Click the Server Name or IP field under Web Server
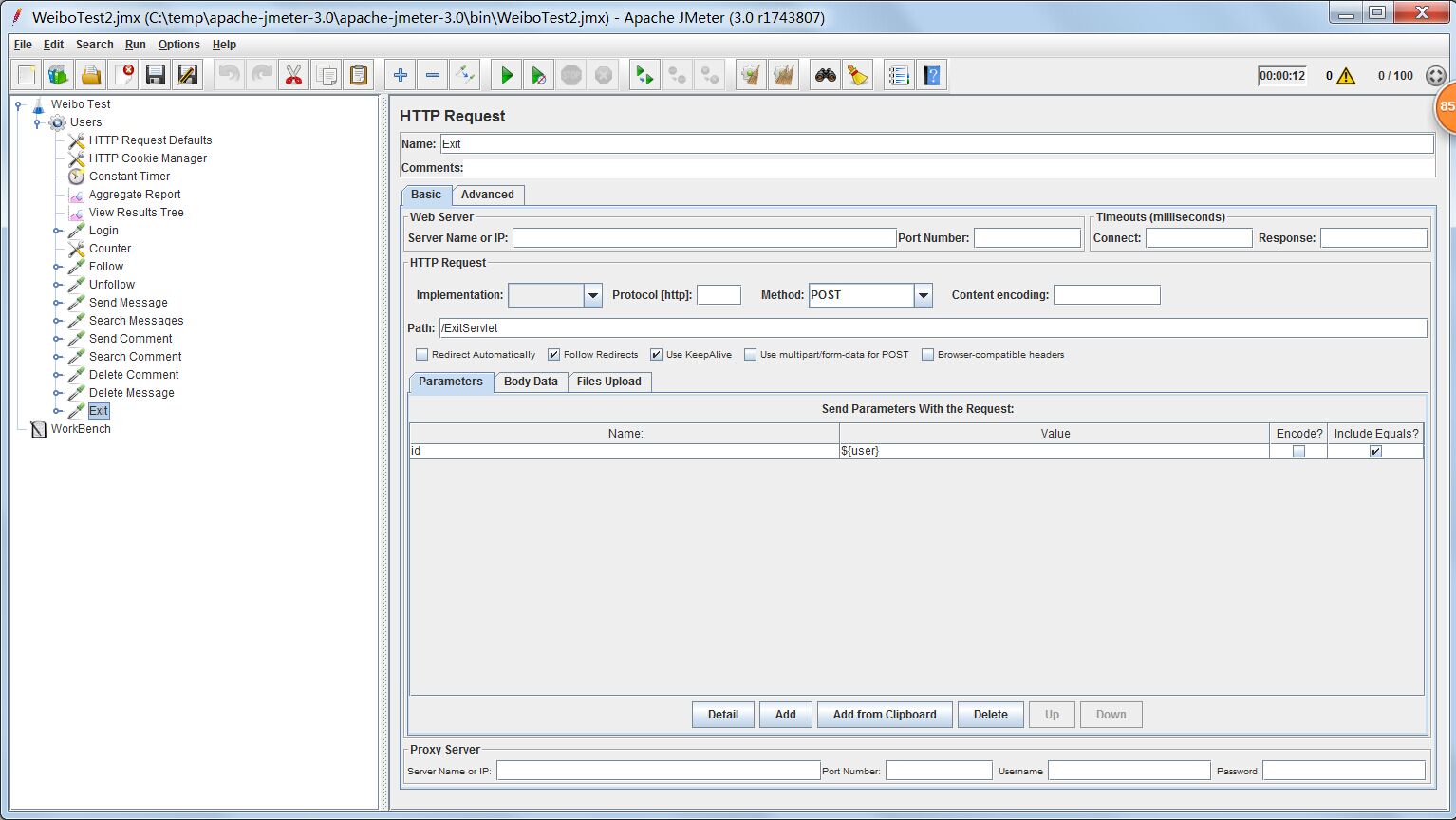The height and width of the screenshot is (820, 1456). click(704, 238)
